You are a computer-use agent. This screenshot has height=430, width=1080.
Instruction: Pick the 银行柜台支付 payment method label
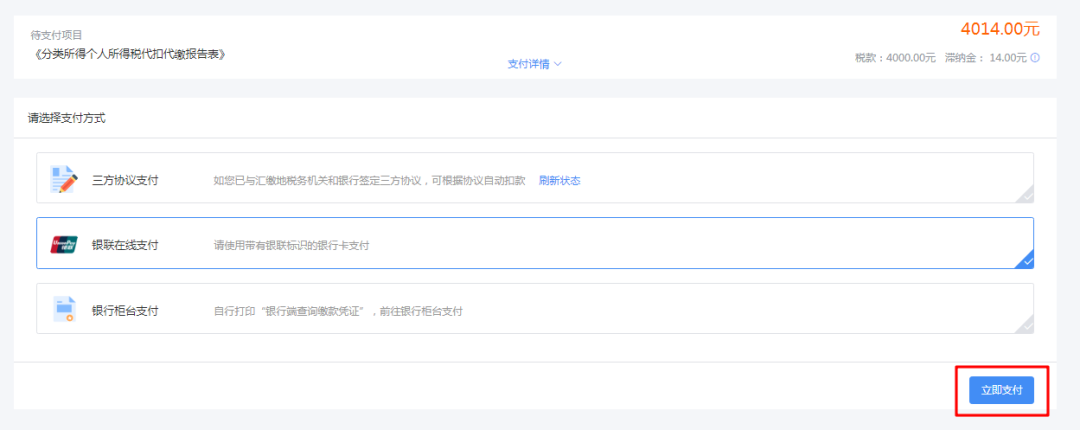125,311
